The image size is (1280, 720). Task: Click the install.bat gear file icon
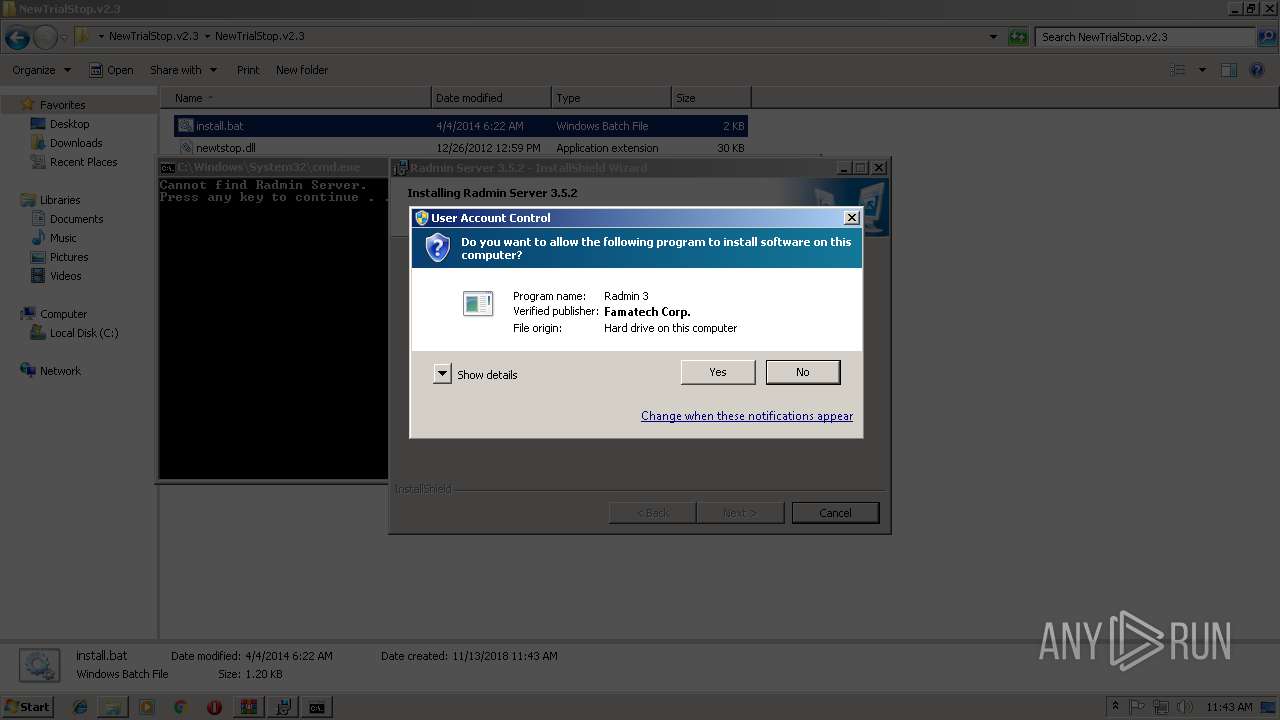185,126
